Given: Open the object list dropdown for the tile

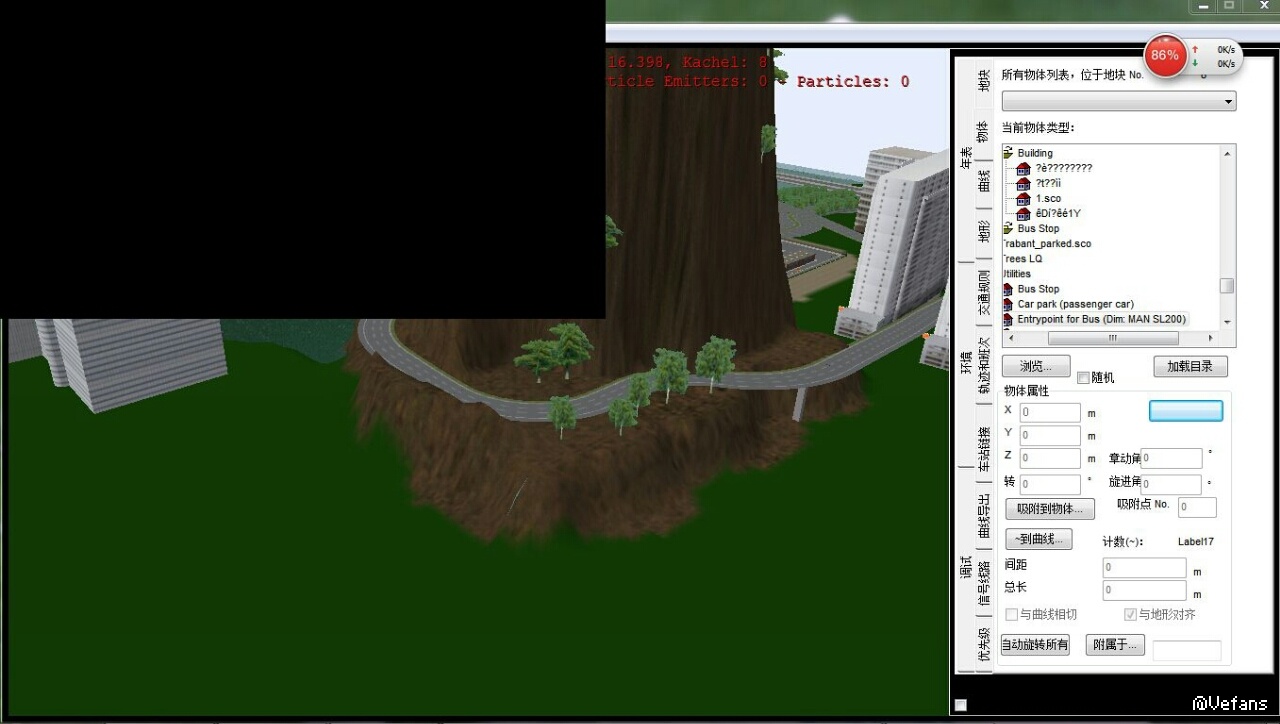Looking at the screenshot, I should tap(1119, 102).
